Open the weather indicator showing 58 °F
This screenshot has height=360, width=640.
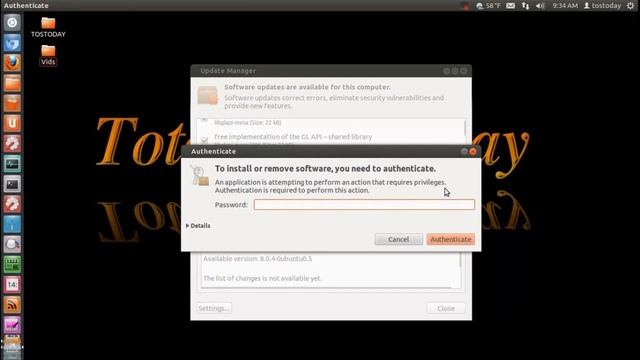pos(488,6)
